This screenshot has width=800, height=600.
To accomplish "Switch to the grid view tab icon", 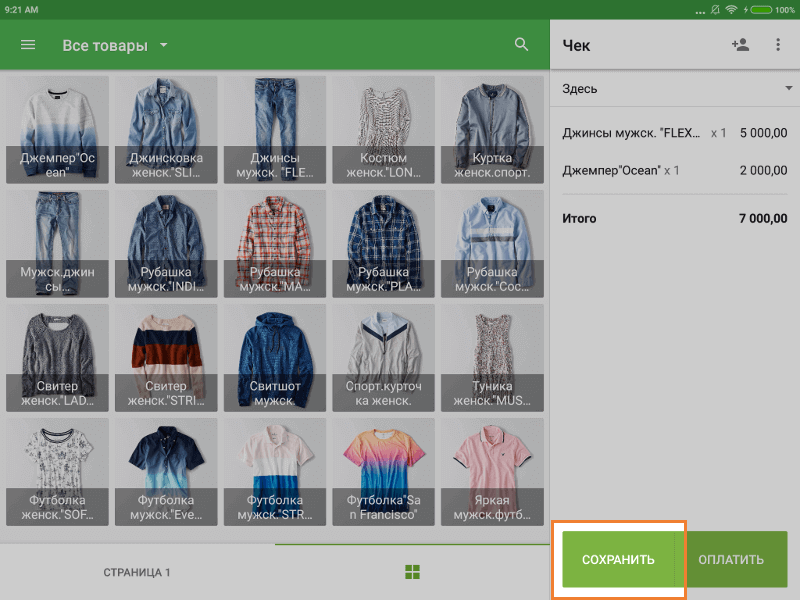I will point(412,572).
